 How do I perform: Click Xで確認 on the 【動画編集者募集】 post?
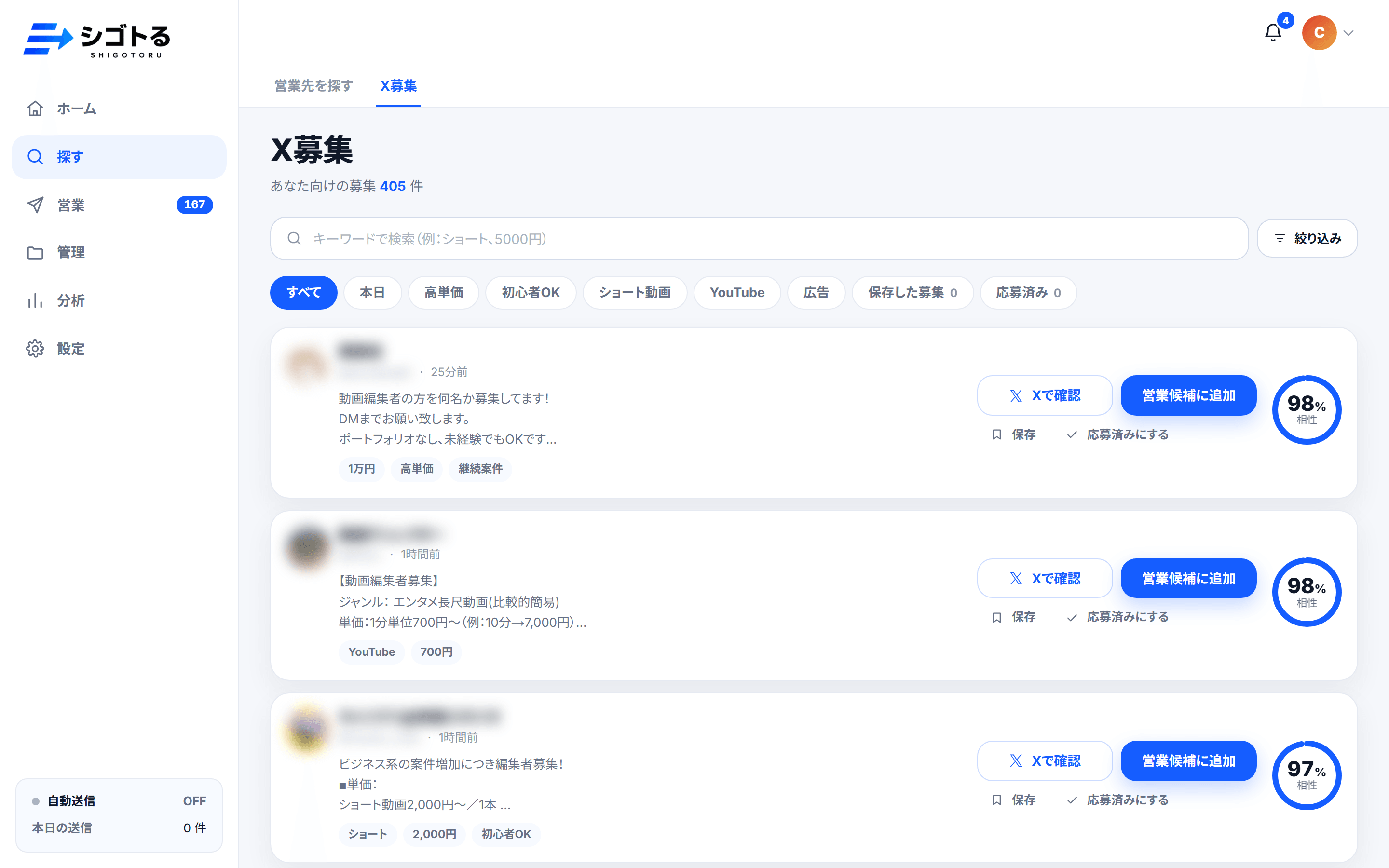coord(1045,579)
